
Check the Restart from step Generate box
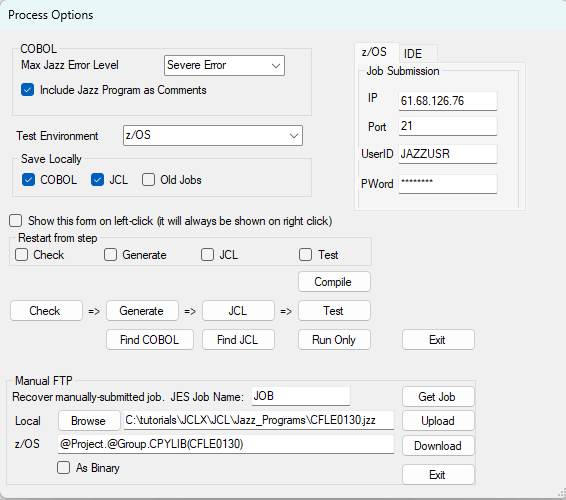tap(110, 255)
